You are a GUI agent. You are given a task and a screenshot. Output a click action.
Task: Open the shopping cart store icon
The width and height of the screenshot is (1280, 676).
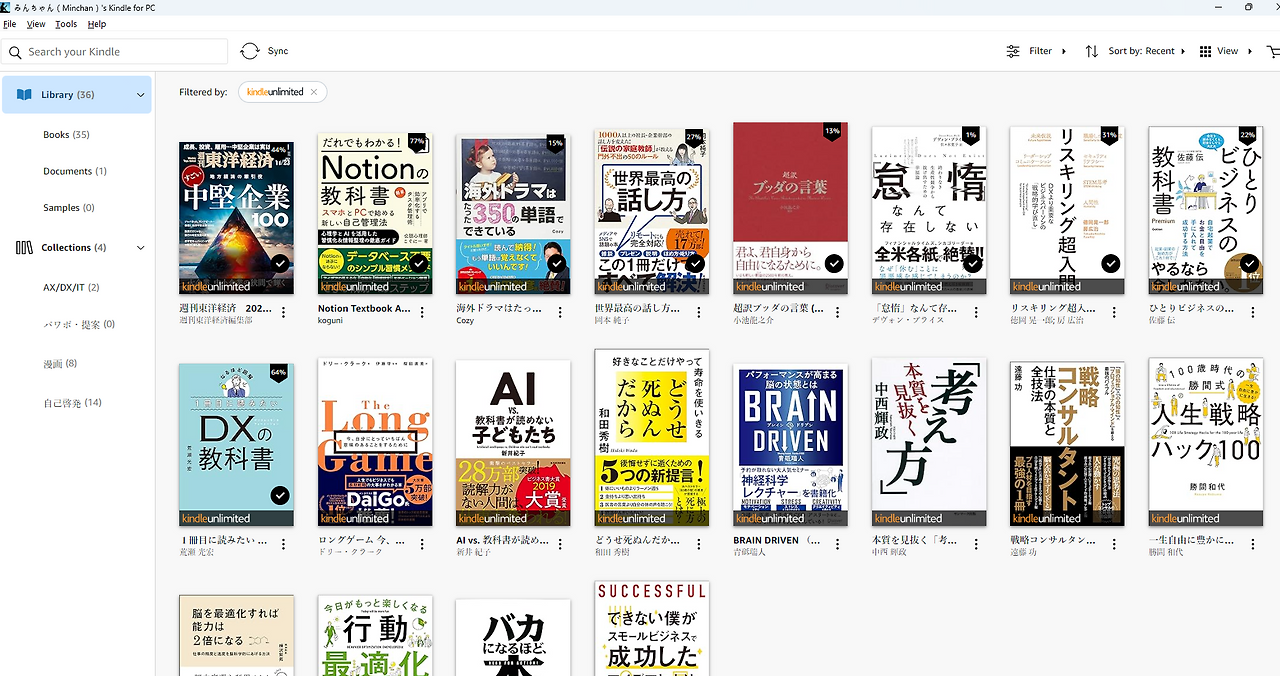point(1272,51)
